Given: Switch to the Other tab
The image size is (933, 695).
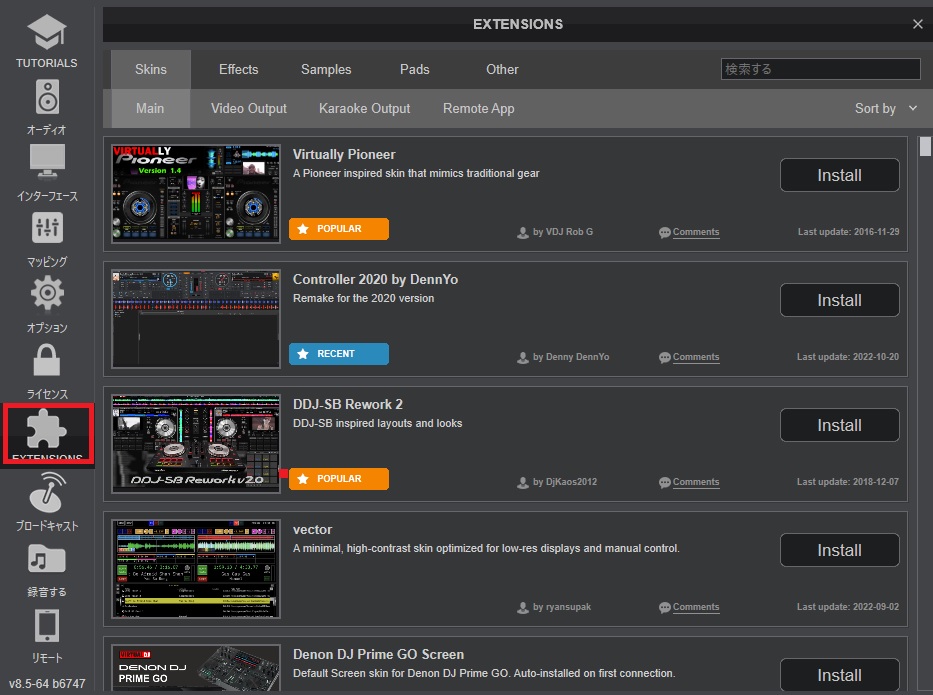Looking at the screenshot, I should click(502, 69).
